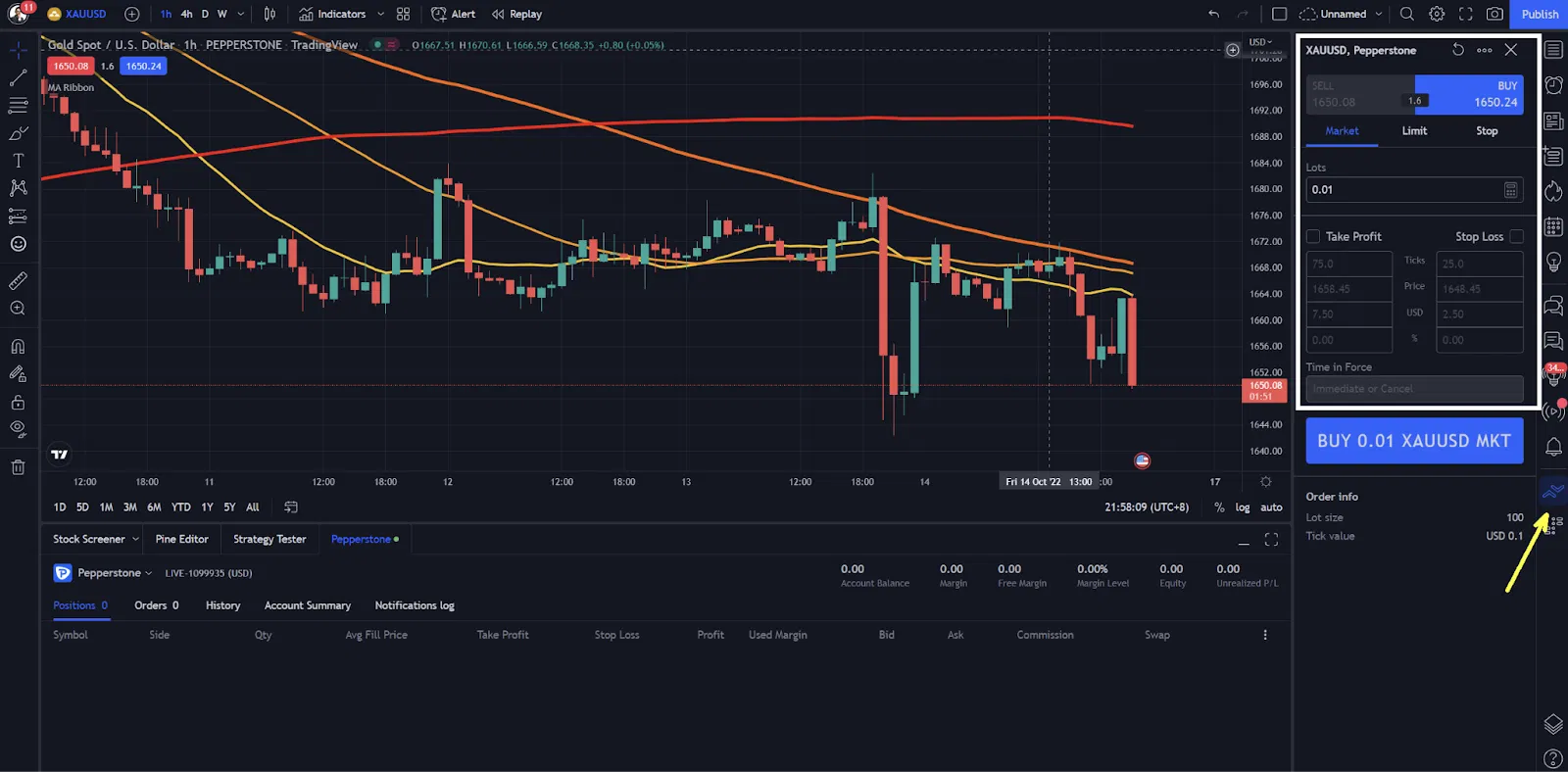Viewport: 1568px width, 772px height.
Task: Open the Account Summary tab
Action: 308,605
